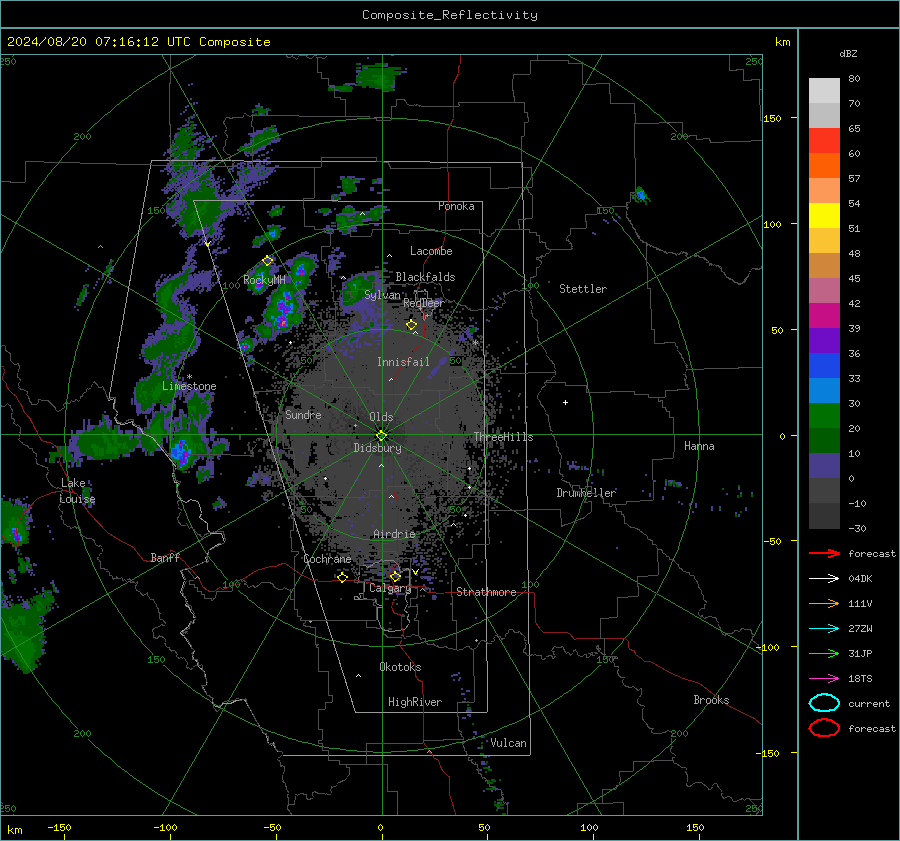Click the Hanna city label

point(699,446)
